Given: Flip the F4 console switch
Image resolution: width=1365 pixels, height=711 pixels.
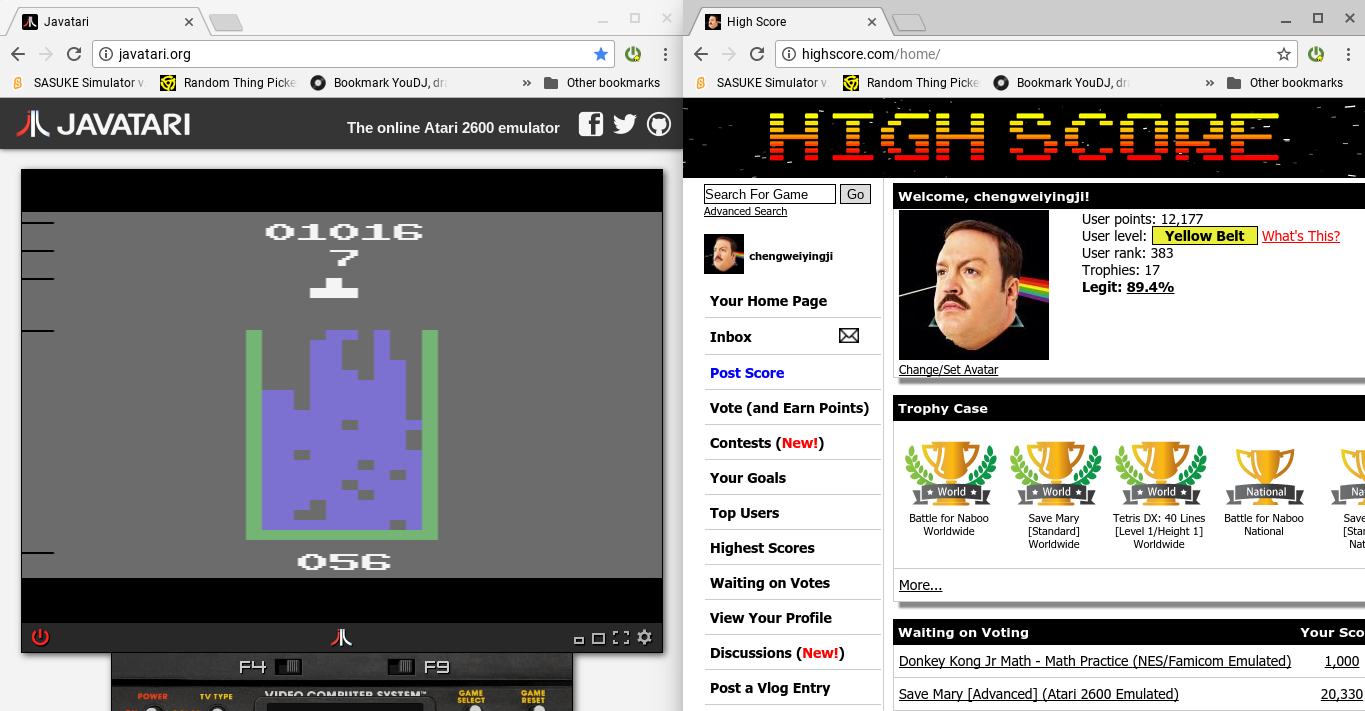Looking at the screenshot, I should (x=288, y=666).
